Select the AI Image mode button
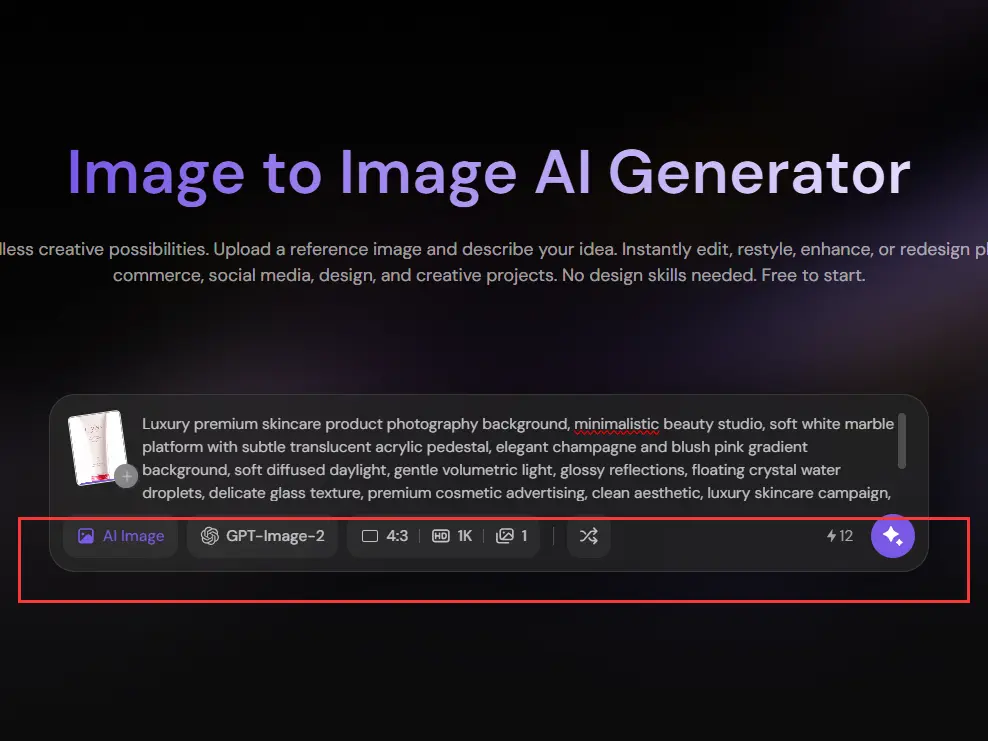 [x=120, y=536]
